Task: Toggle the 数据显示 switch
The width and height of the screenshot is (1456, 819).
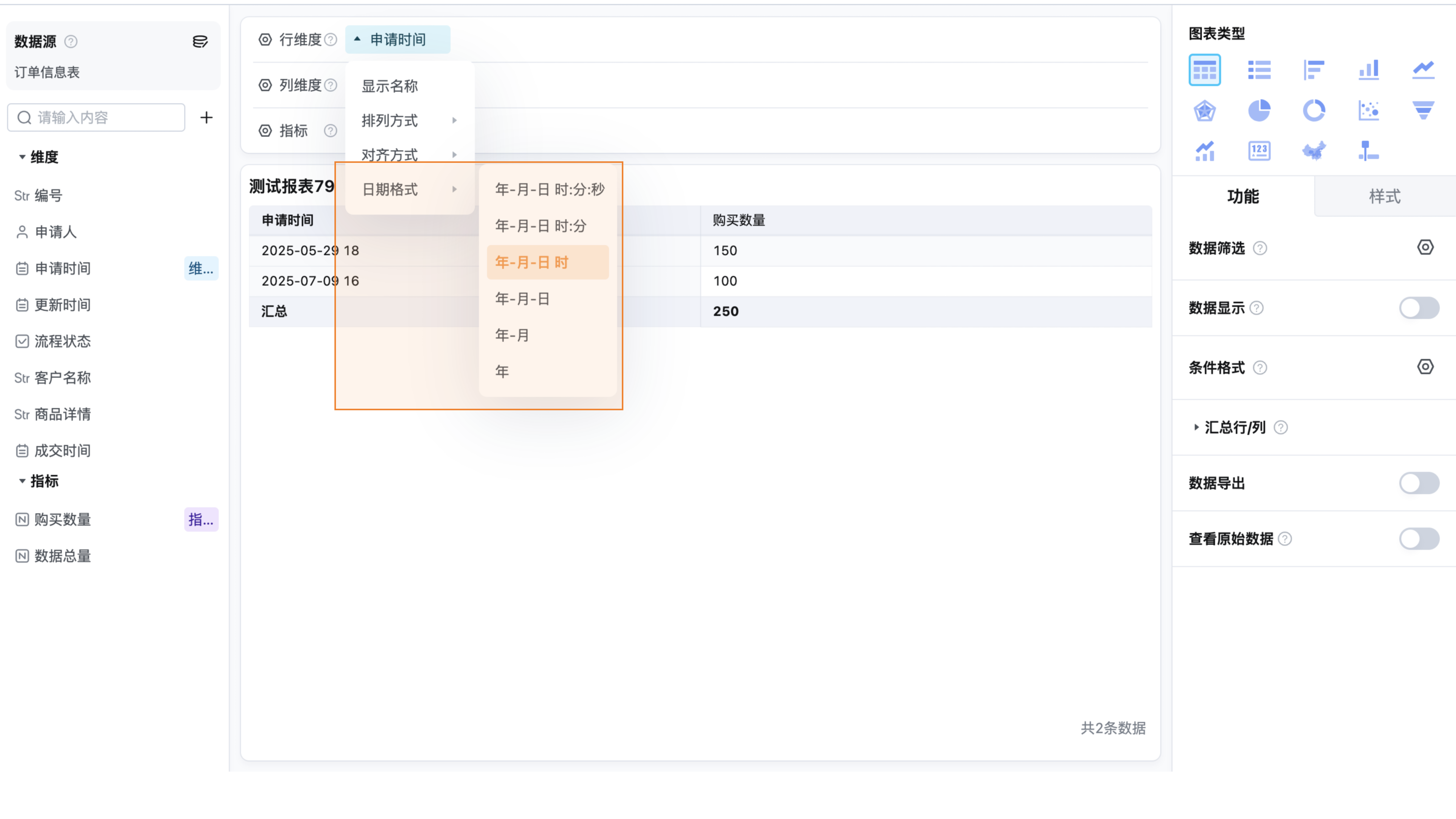Action: click(x=1419, y=308)
